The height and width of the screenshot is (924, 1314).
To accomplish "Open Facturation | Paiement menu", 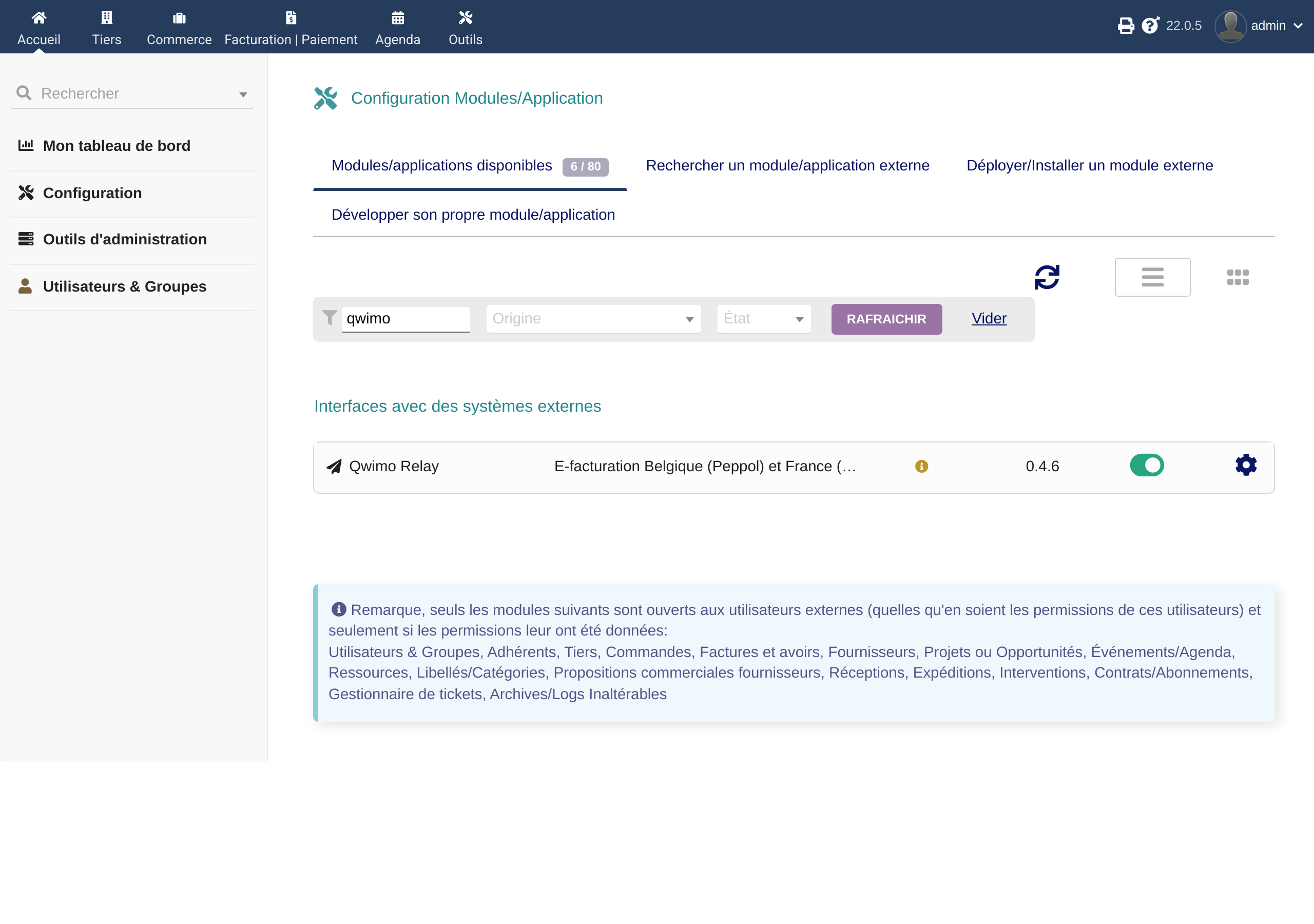I will 291,28.
